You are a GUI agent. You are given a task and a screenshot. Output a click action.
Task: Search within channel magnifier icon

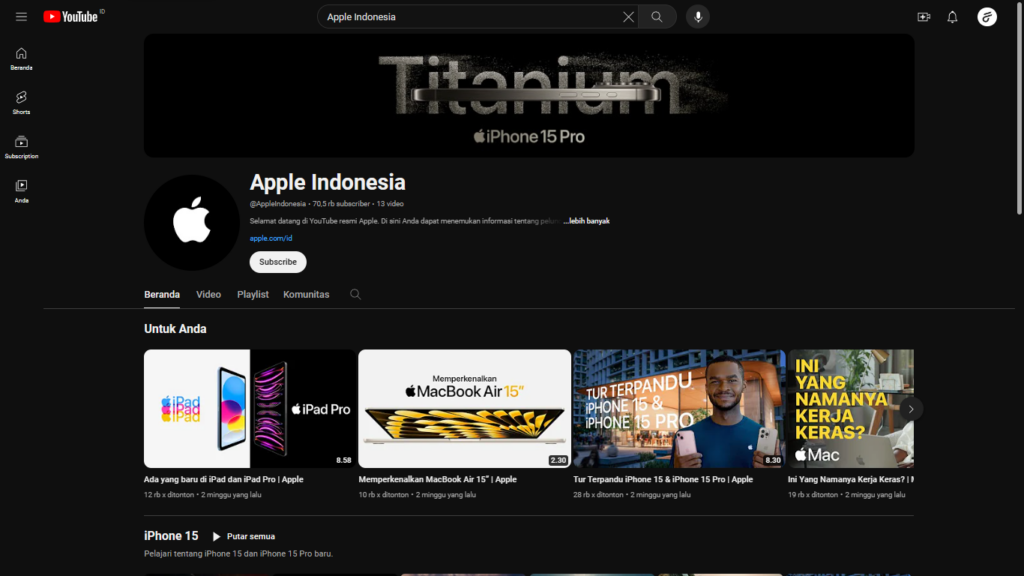click(355, 295)
